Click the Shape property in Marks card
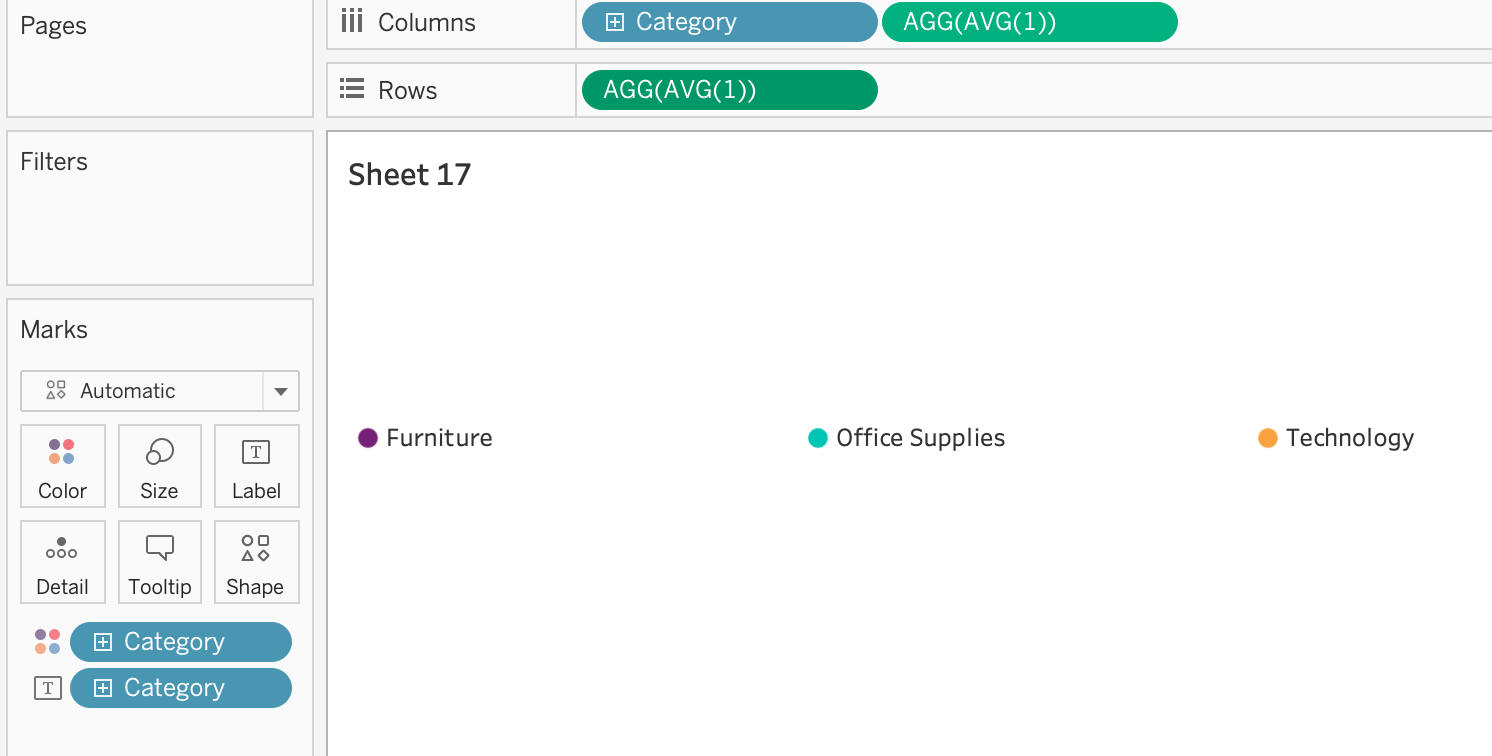 click(x=256, y=562)
